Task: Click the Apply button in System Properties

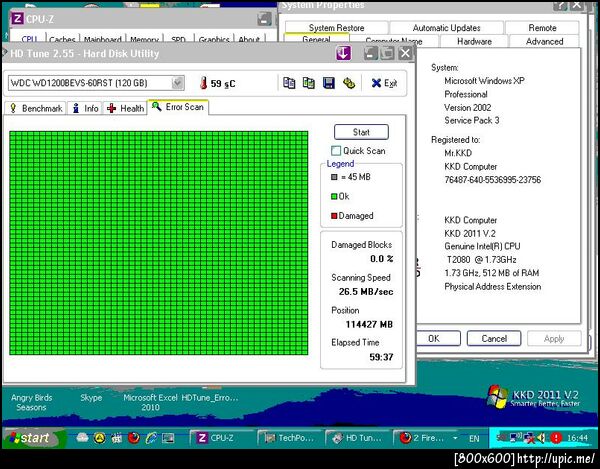Action: click(x=554, y=339)
